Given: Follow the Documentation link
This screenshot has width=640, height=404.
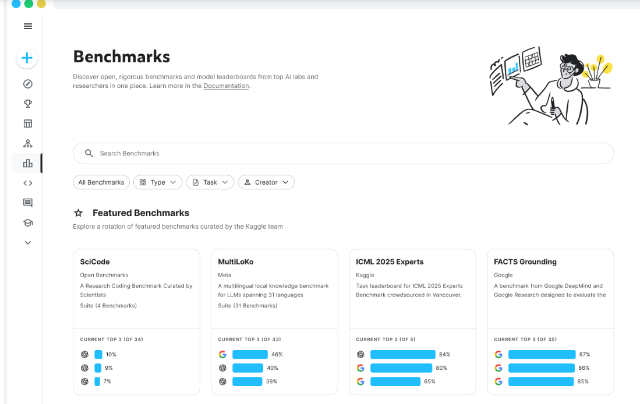Looking at the screenshot, I should (x=226, y=86).
